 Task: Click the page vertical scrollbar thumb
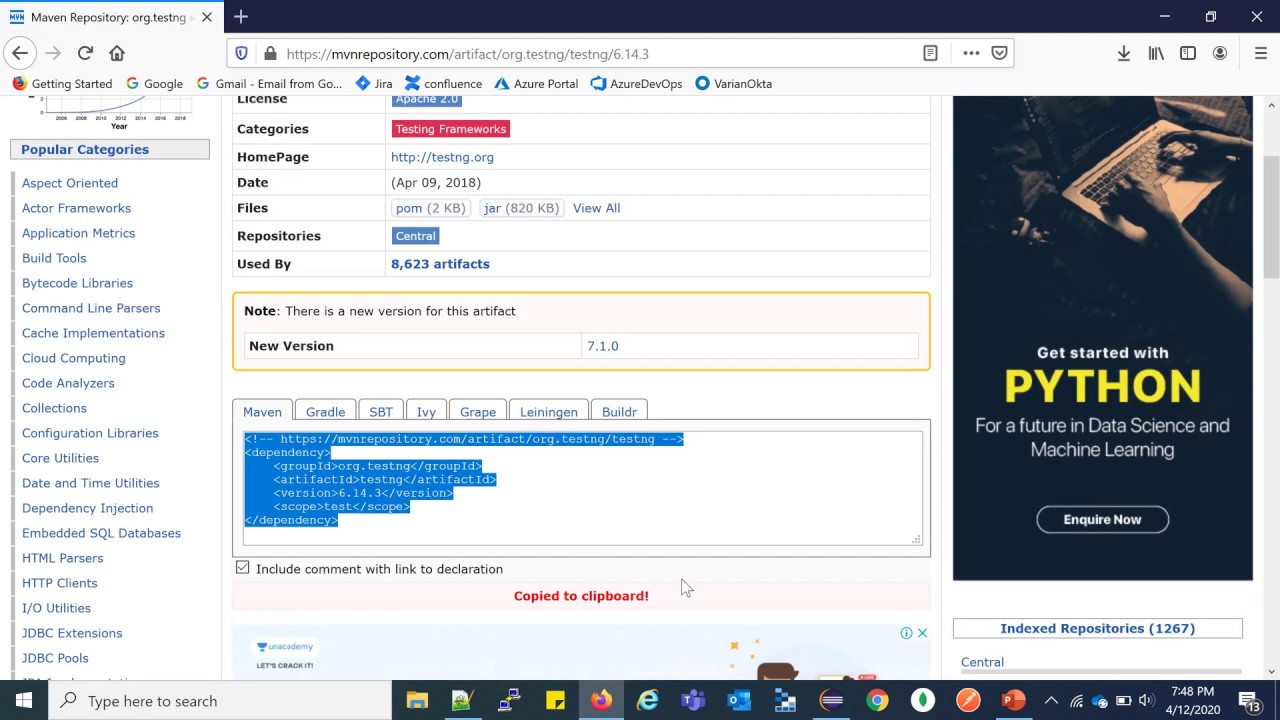[x=1271, y=217]
